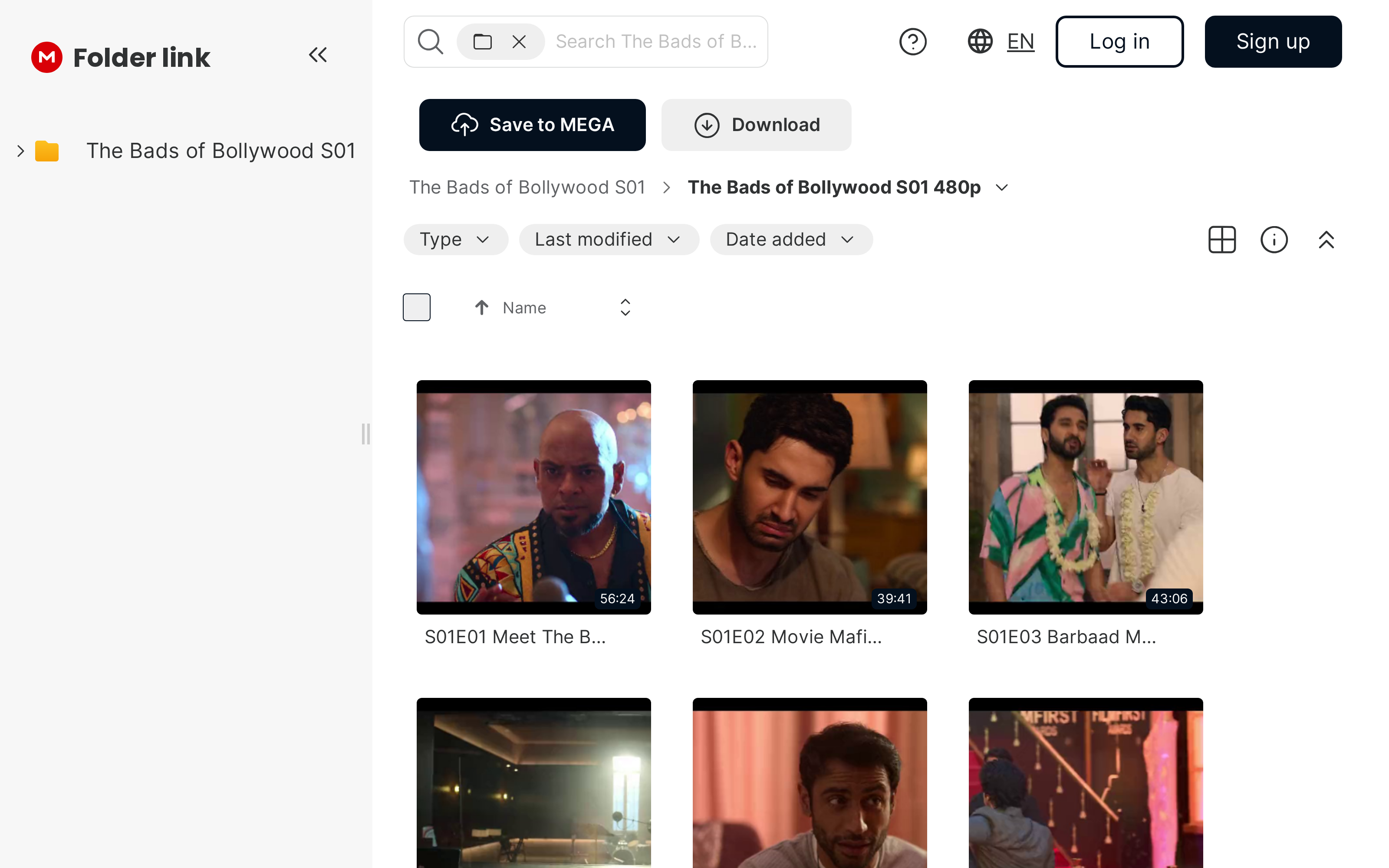This screenshot has height=868, width=1389.
Task: Open S01E03 Barbaad M... video thumbnail
Action: tap(1086, 497)
